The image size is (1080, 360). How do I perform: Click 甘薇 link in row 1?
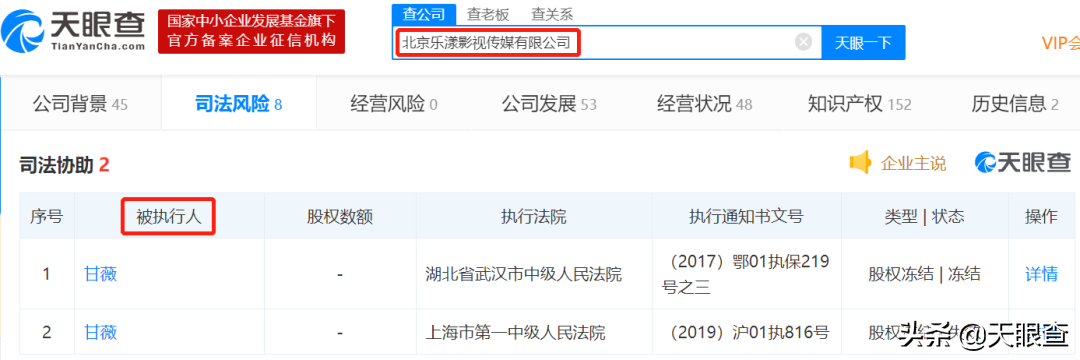(x=101, y=274)
